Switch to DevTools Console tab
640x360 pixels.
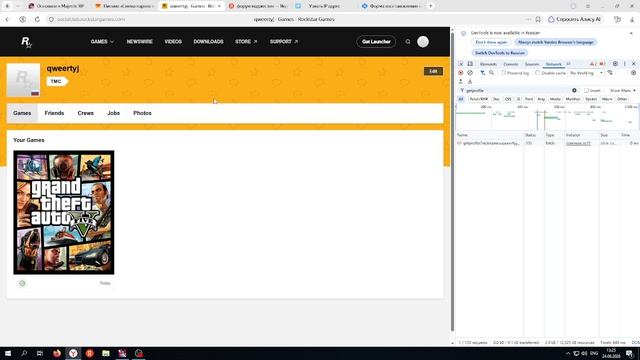[511, 64]
